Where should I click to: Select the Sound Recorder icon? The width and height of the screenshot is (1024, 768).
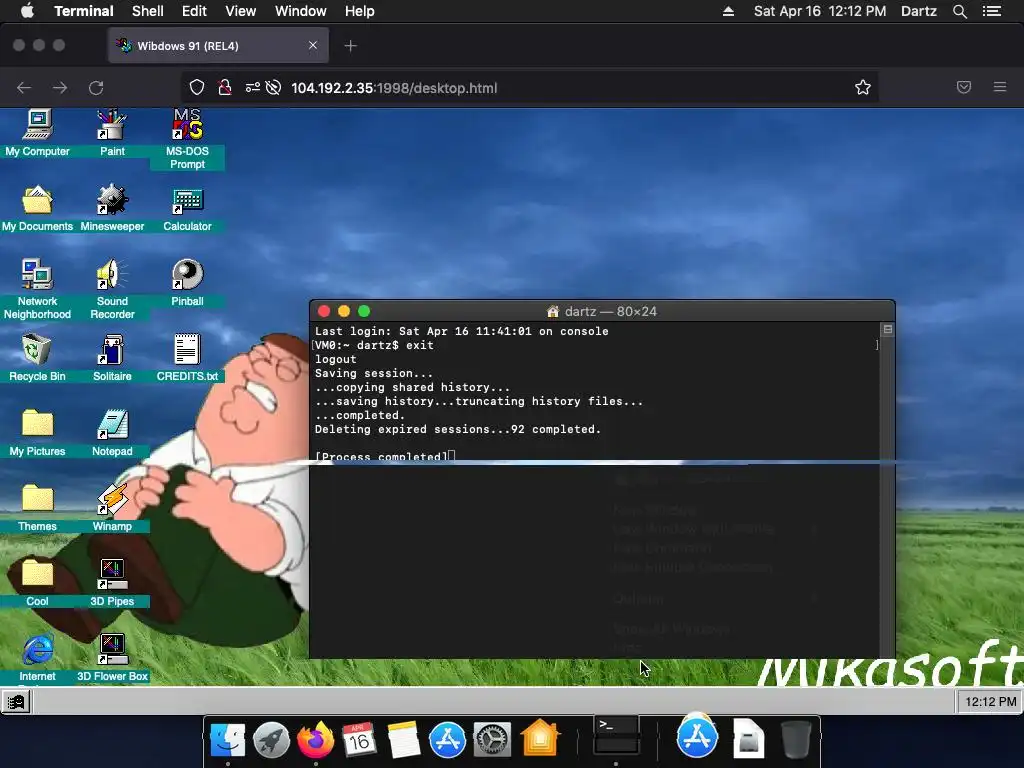[x=112, y=274]
